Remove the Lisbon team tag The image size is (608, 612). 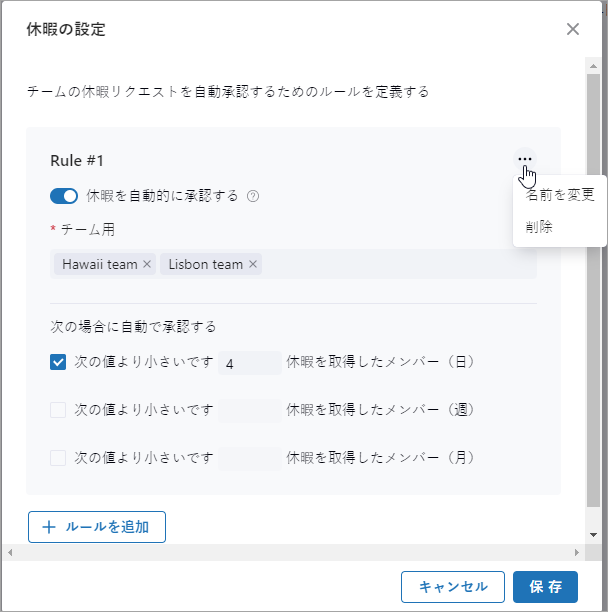[x=253, y=265]
